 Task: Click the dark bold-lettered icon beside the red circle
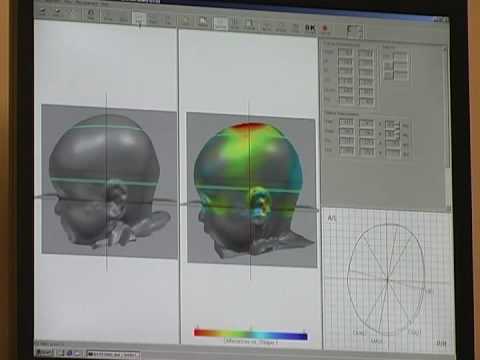(310, 28)
